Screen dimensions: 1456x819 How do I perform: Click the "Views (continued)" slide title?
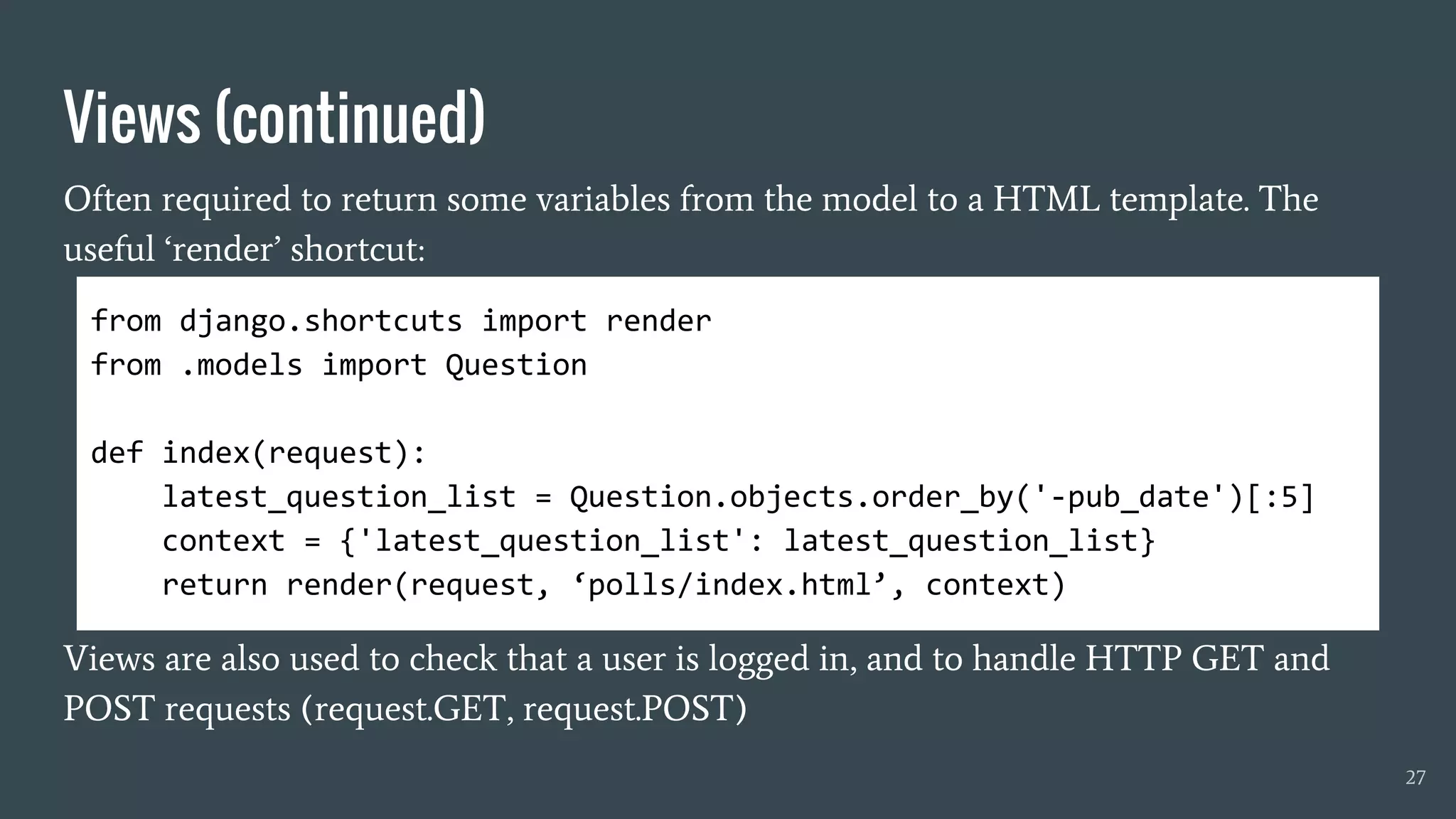pos(274,117)
